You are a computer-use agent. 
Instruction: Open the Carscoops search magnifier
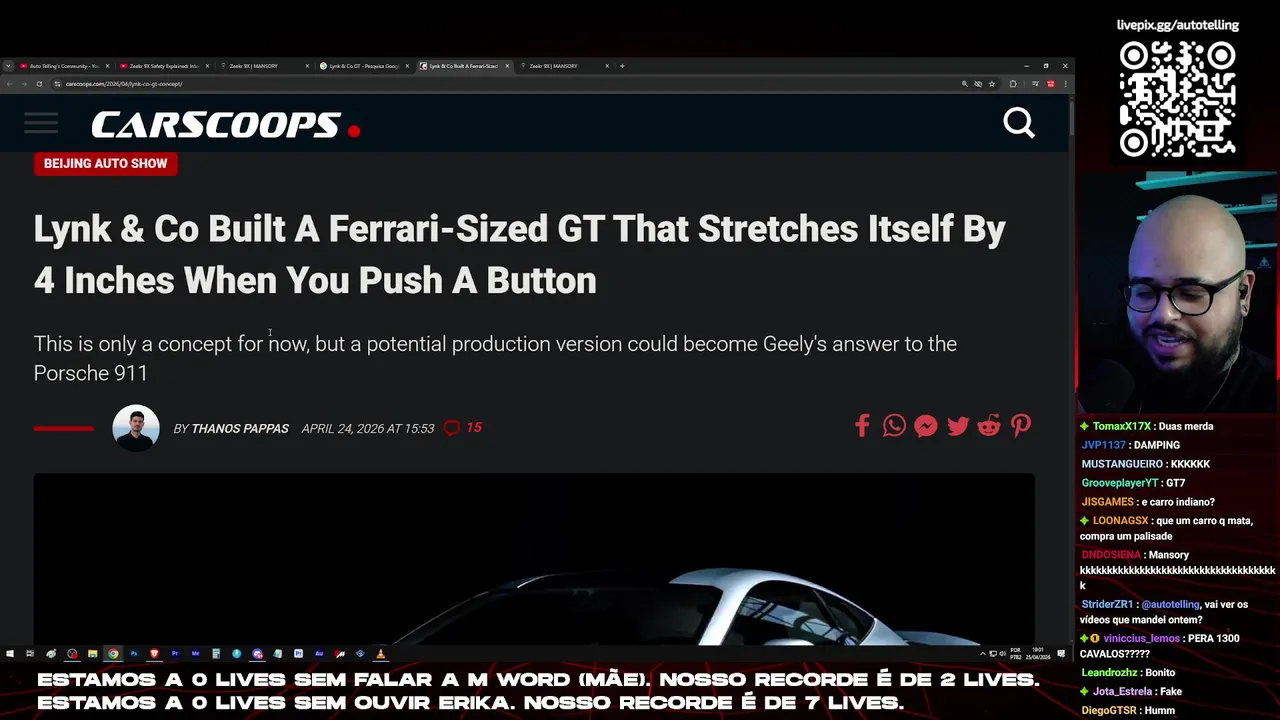(x=1019, y=123)
